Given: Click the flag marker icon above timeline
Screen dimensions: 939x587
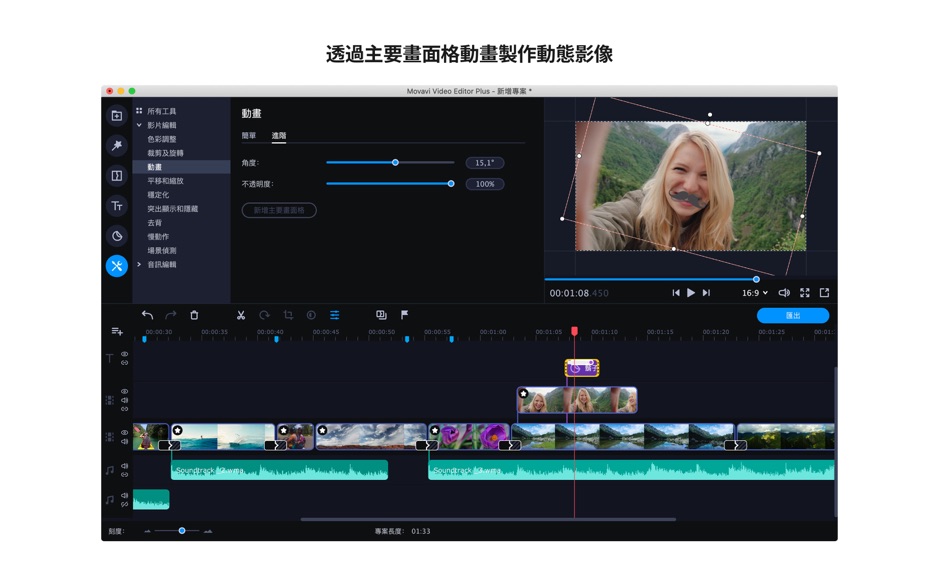Looking at the screenshot, I should (x=405, y=315).
